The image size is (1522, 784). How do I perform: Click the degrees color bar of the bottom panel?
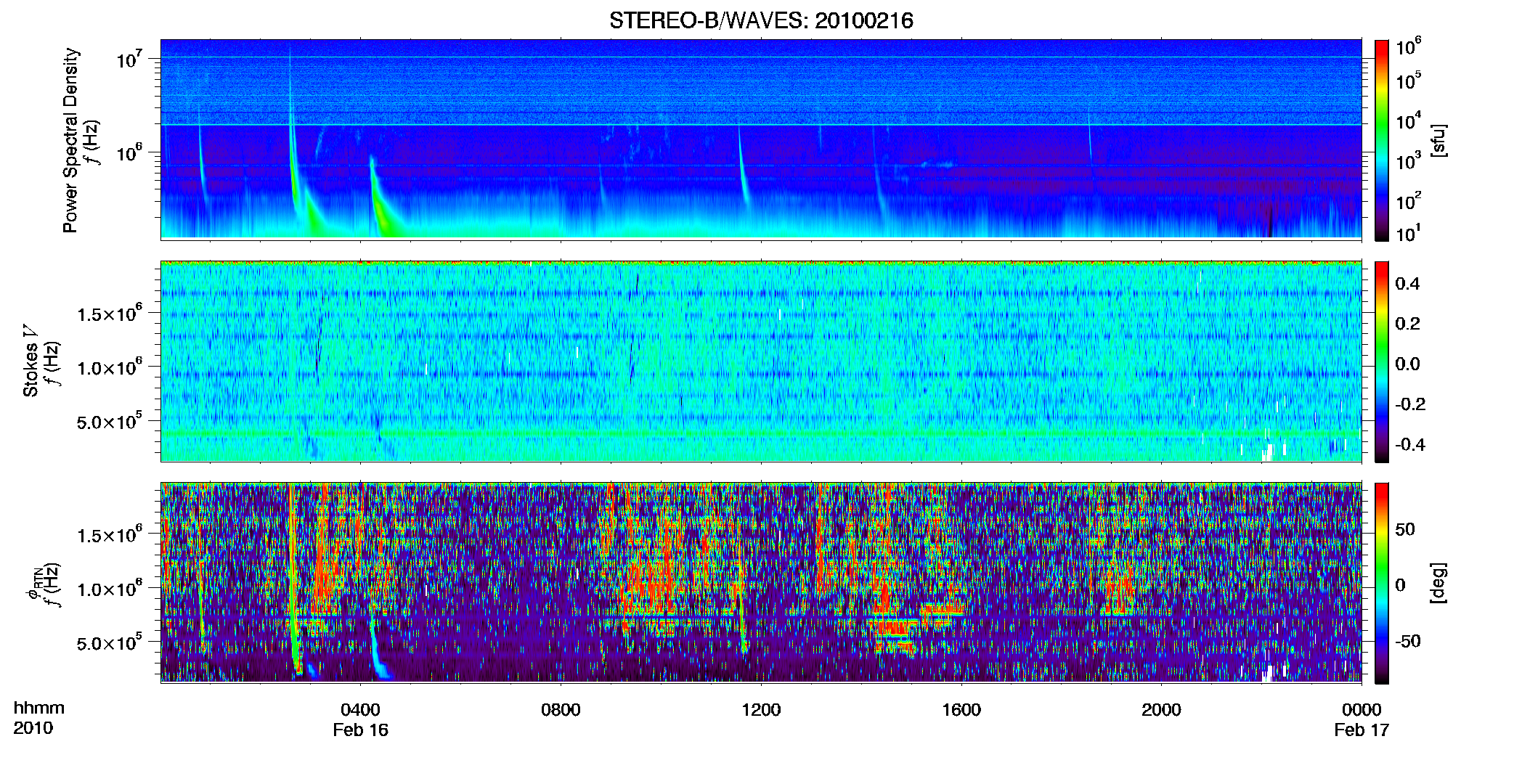click(1382, 583)
